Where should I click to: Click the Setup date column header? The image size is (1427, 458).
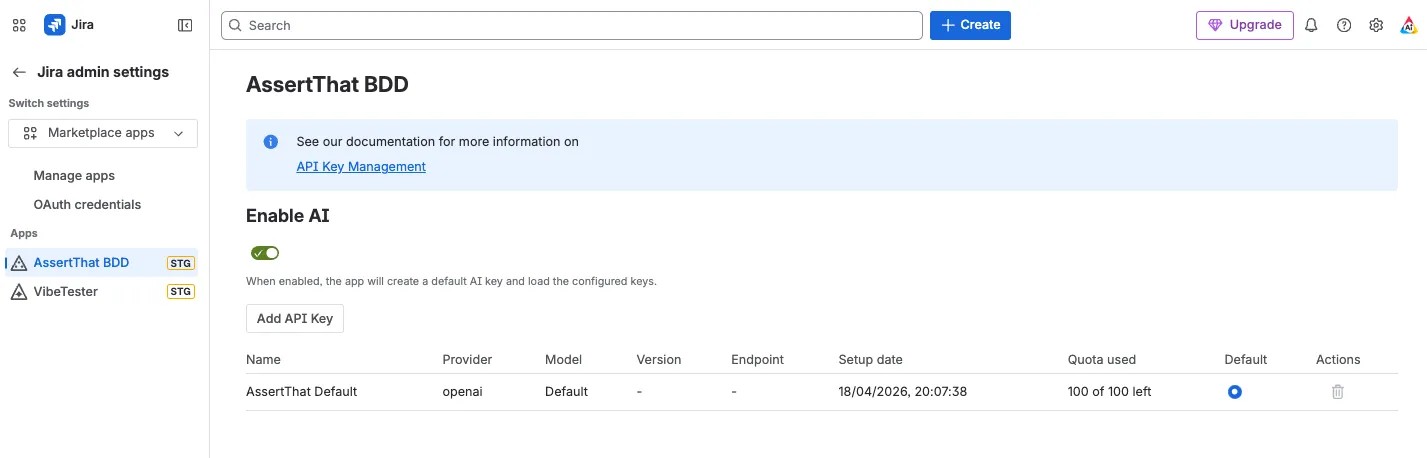tap(871, 360)
